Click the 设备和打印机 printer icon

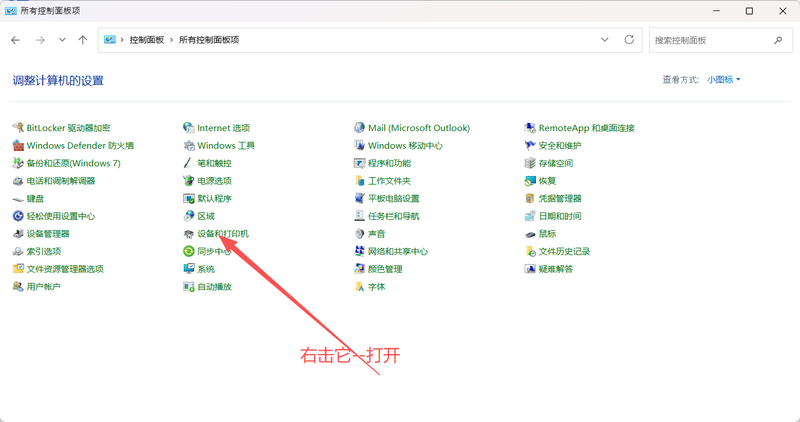[188, 234]
